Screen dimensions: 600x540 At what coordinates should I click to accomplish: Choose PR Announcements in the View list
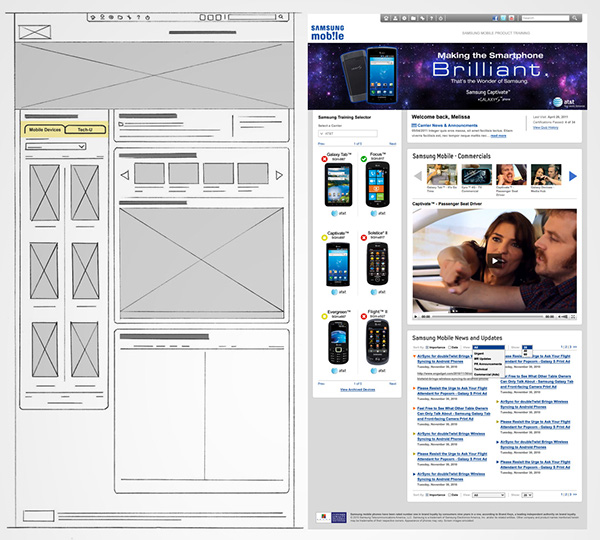488,364
